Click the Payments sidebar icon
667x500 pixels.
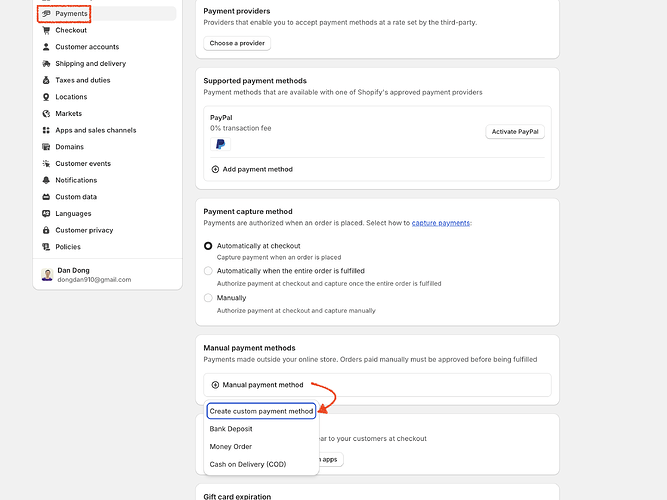click(46, 14)
